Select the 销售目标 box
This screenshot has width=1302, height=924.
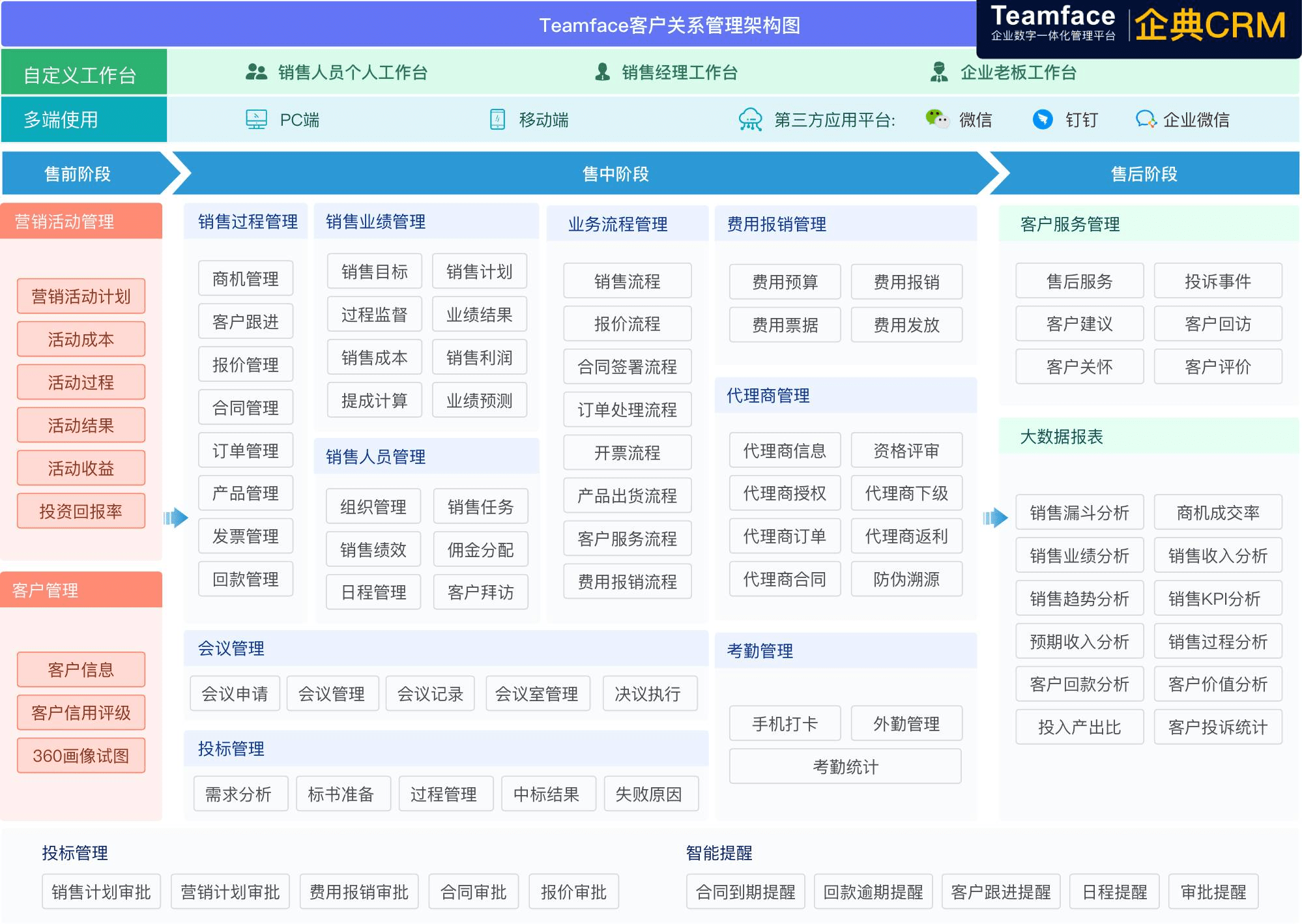pyautogui.click(x=375, y=272)
